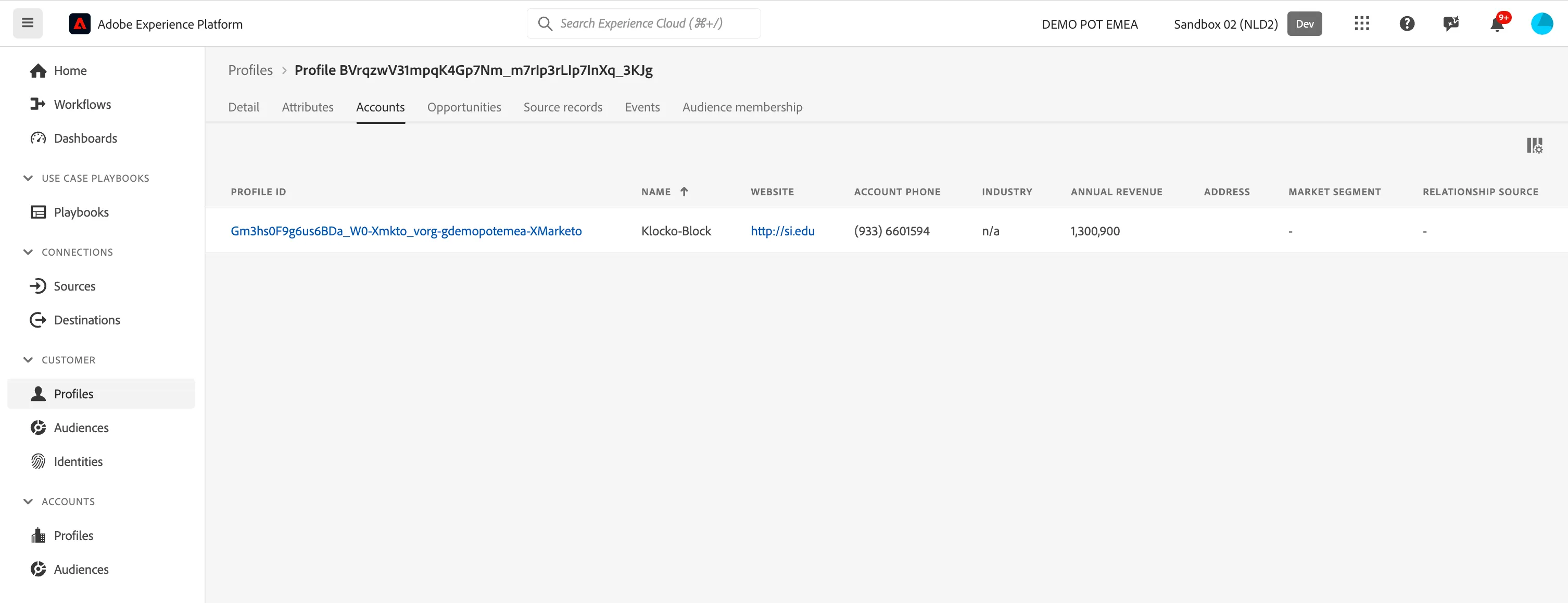The height and width of the screenshot is (603, 1568).
Task: Open the app switcher grid
Action: [x=1362, y=24]
